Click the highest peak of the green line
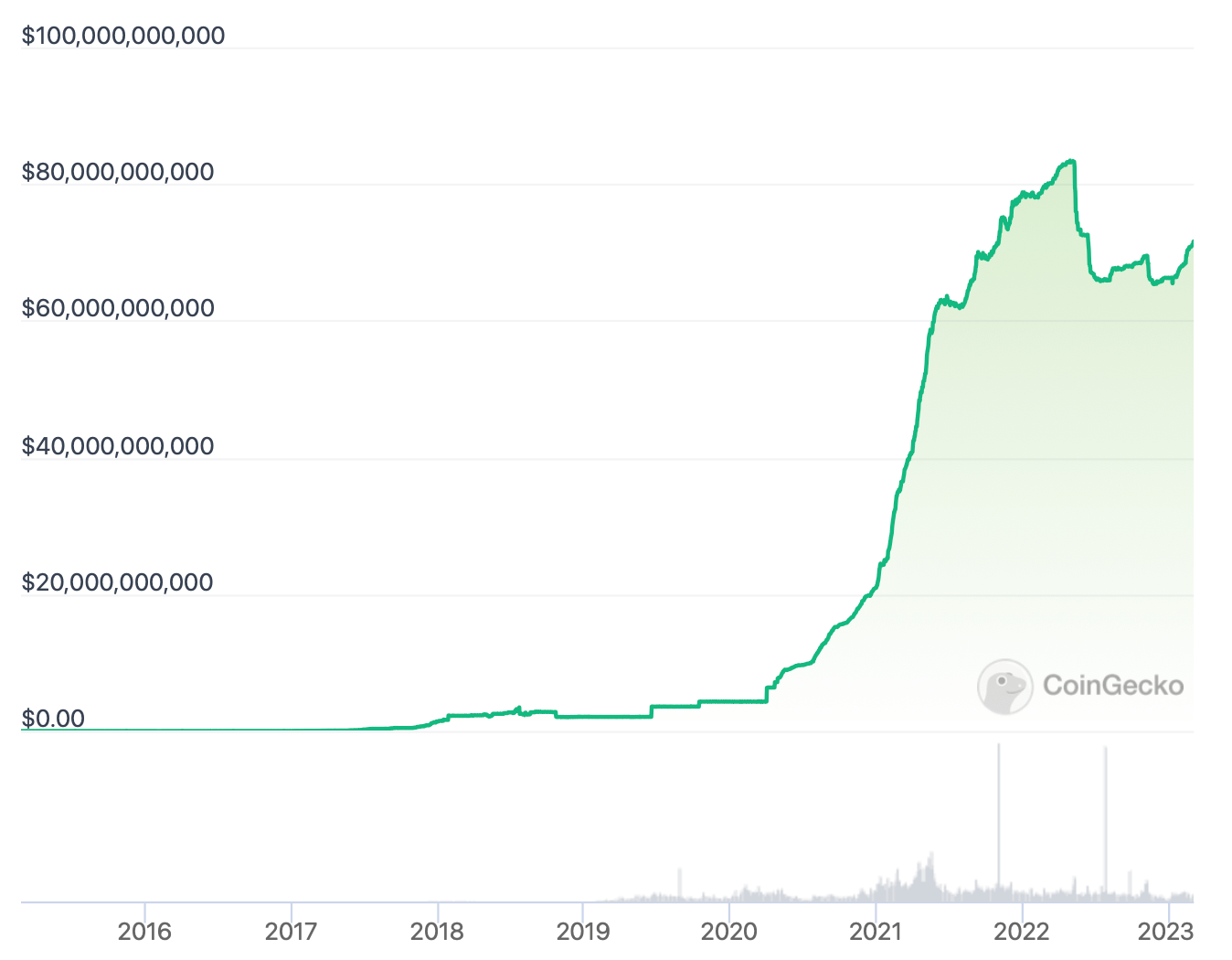Screen dimensions: 1232x960 point(1071,161)
